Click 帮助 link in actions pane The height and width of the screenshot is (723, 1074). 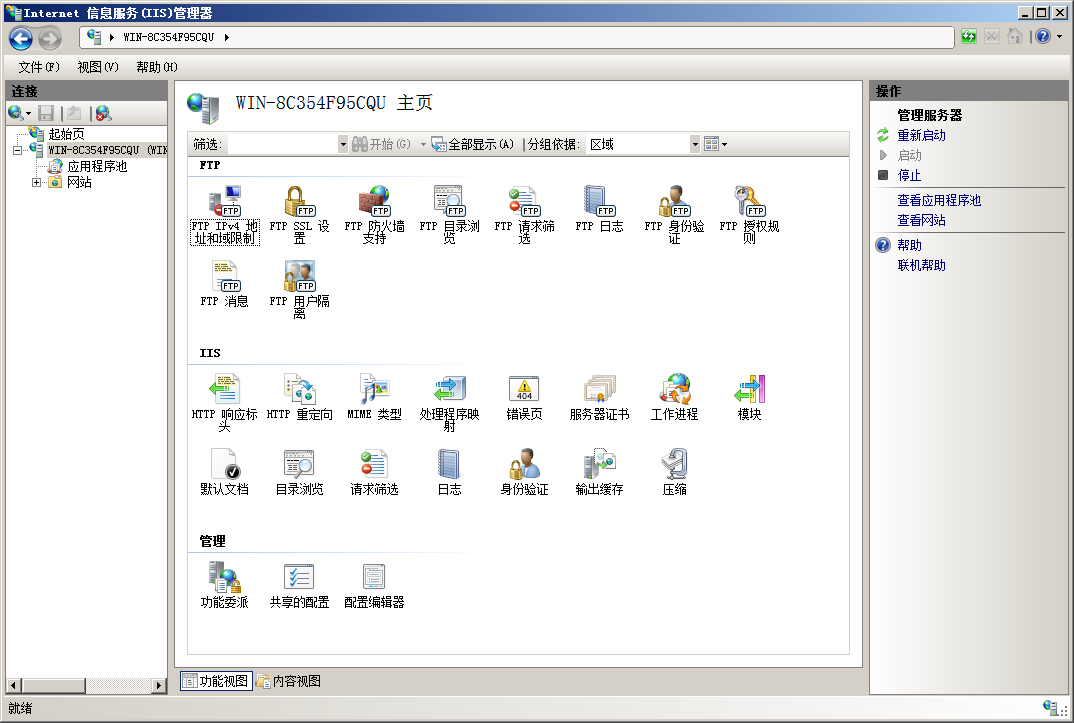tap(910, 245)
